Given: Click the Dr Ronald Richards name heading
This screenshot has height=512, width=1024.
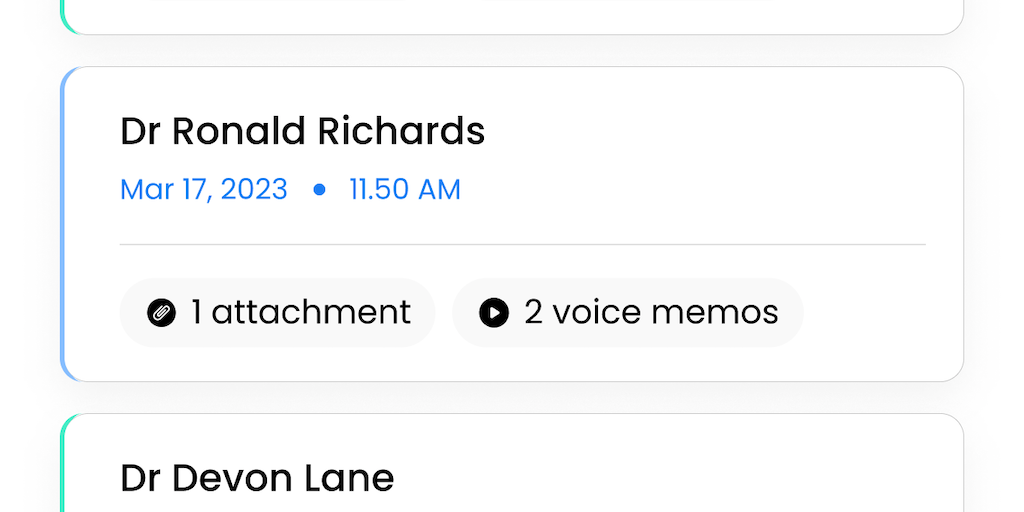Looking at the screenshot, I should click(302, 131).
